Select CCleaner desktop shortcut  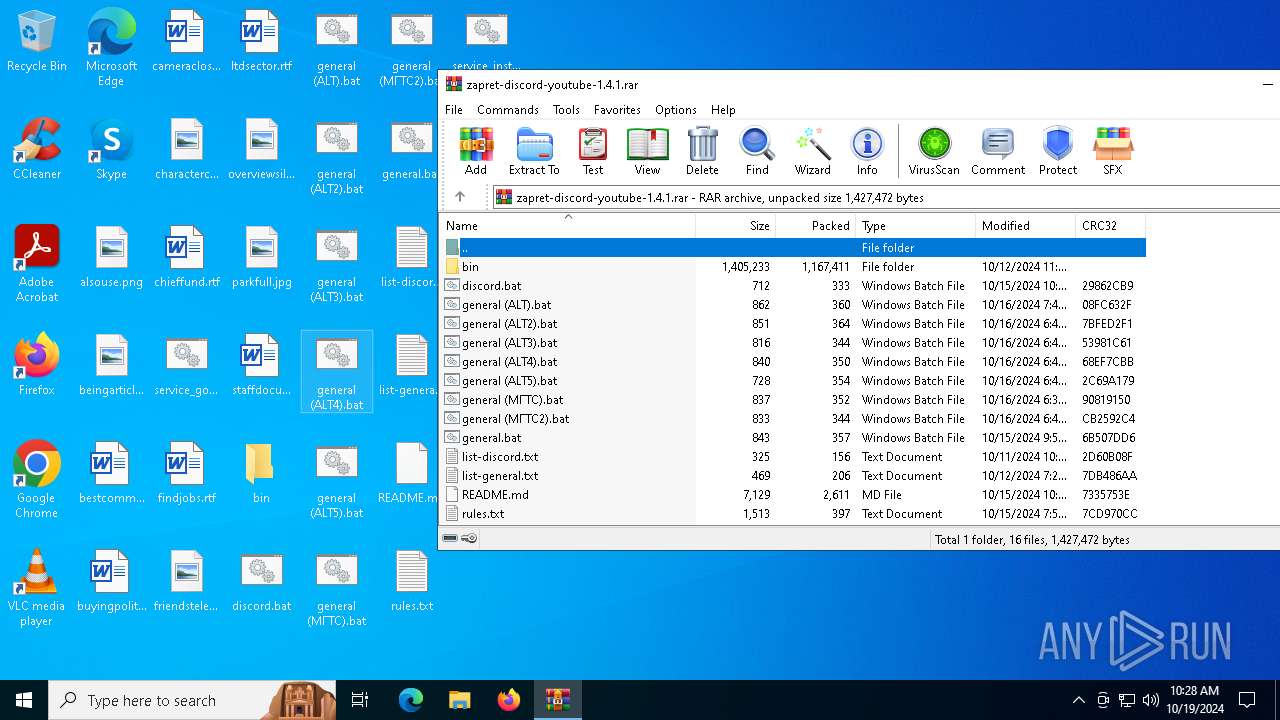(x=37, y=149)
